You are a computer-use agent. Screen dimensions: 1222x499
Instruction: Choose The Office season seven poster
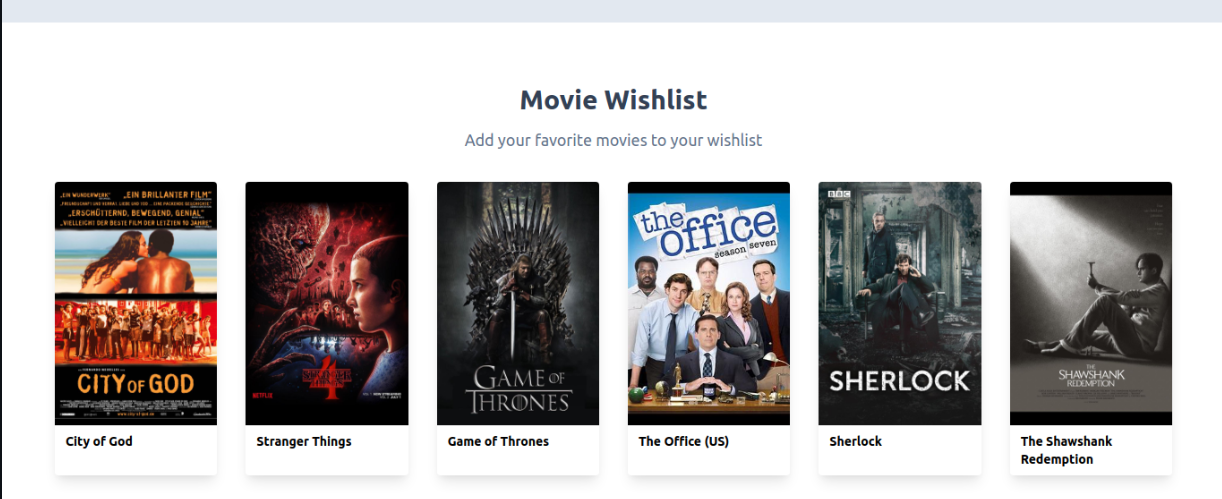pos(709,303)
